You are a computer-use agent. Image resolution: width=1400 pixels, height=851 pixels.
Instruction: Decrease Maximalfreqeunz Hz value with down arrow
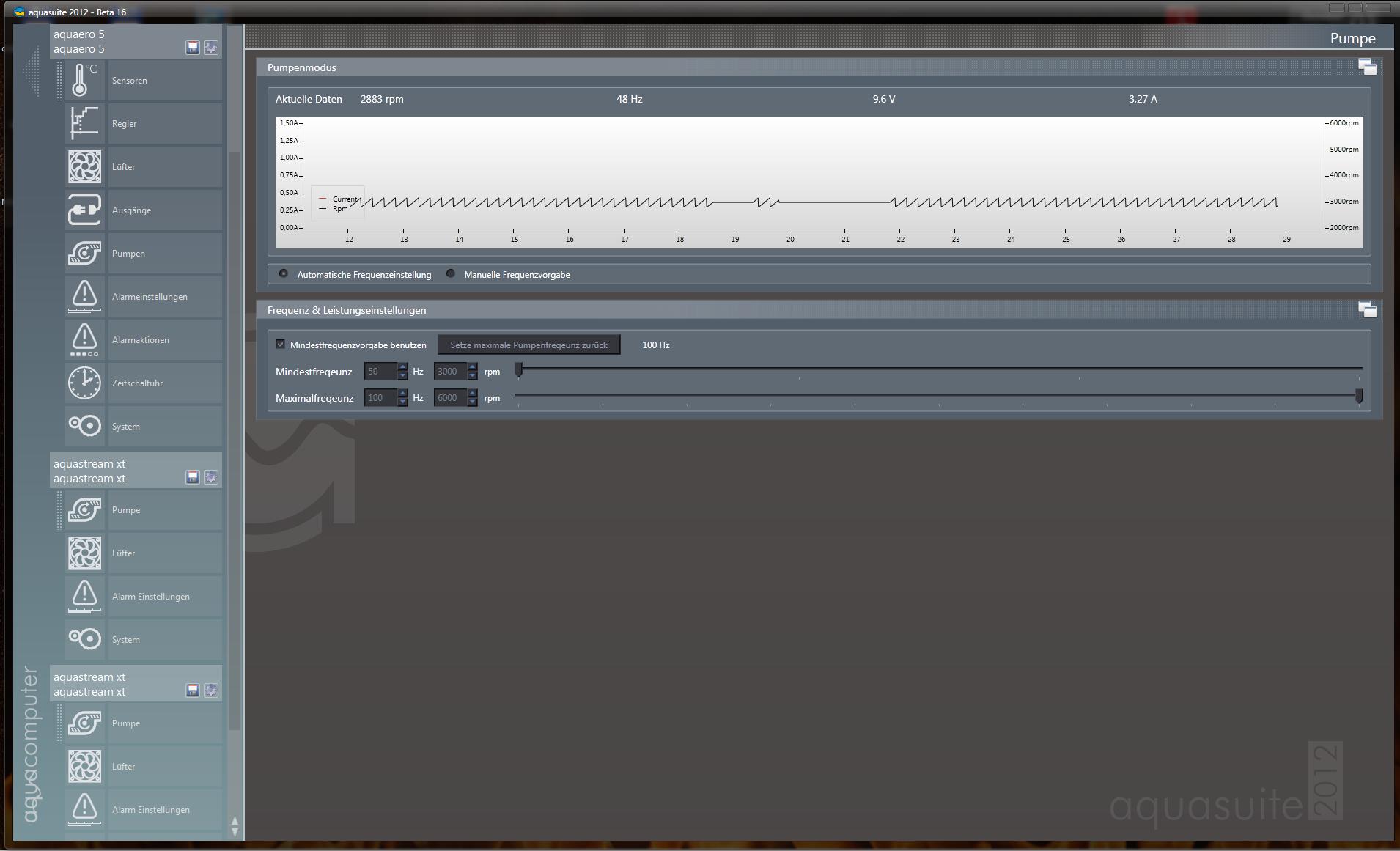point(402,402)
